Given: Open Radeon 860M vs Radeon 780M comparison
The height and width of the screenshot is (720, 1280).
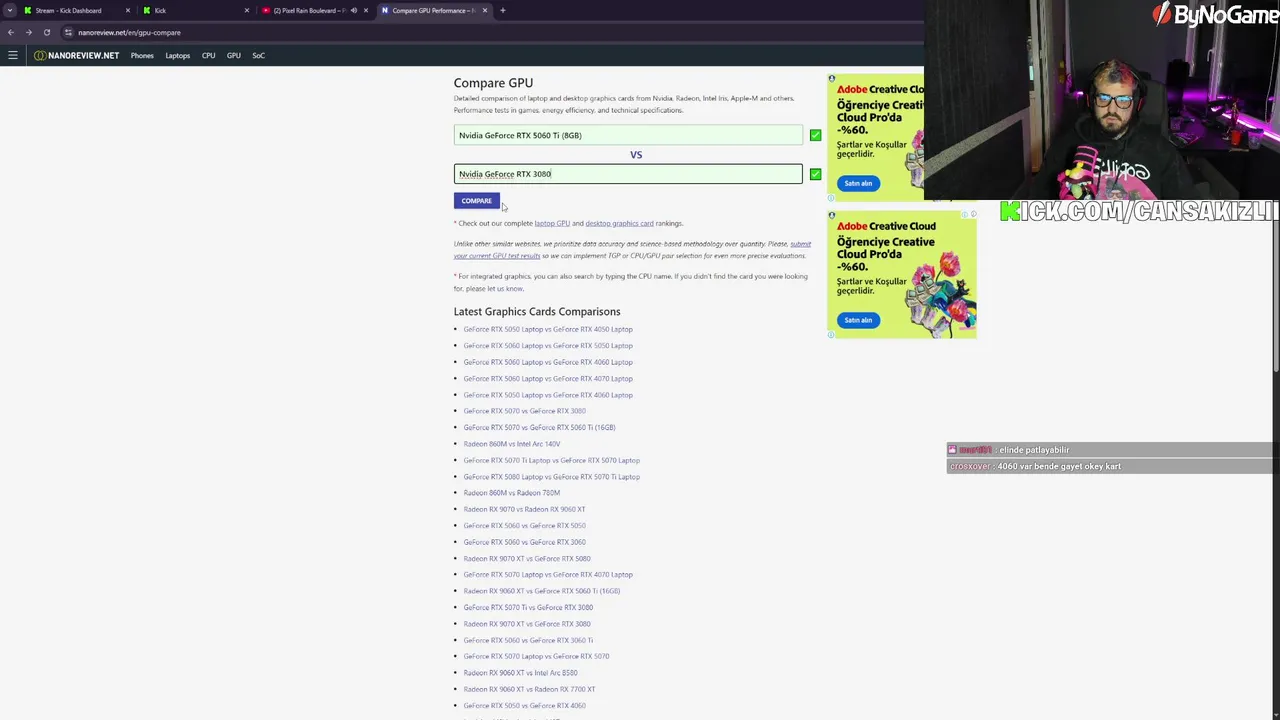Looking at the screenshot, I should tap(512, 493).
